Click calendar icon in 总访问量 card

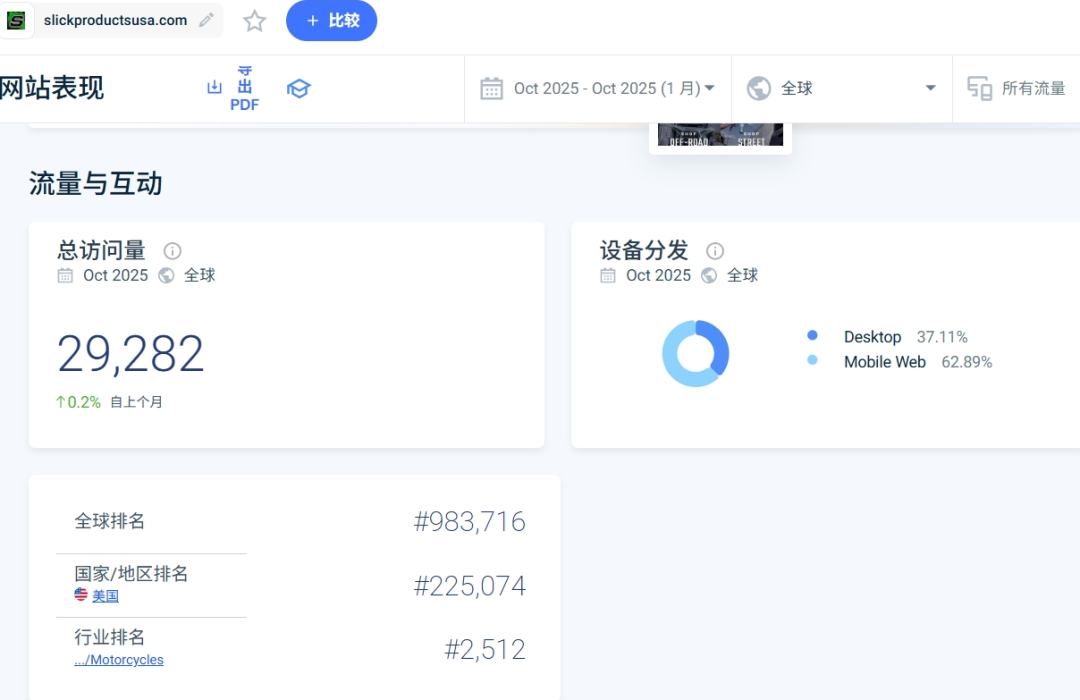coord(65,276)
